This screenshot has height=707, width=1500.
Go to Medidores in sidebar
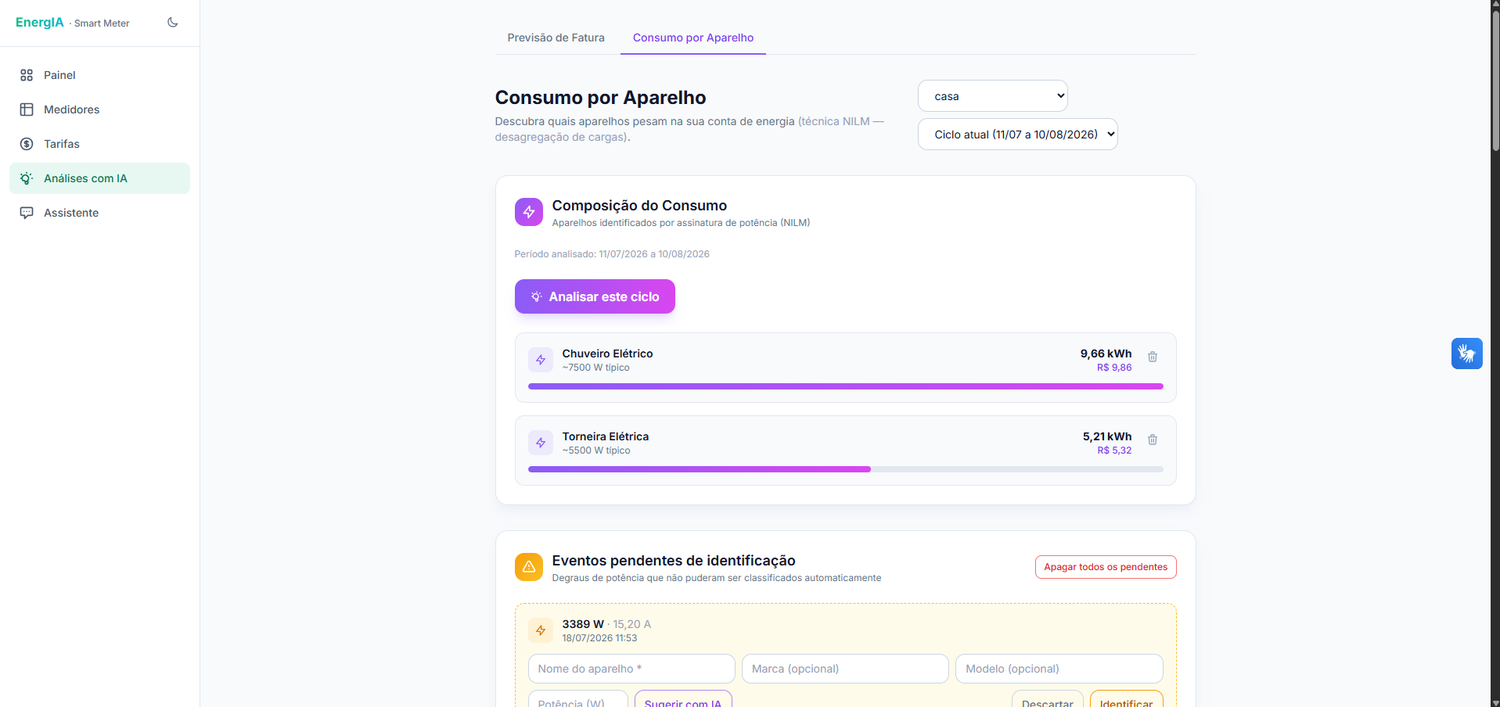click(x=100, y=109)
